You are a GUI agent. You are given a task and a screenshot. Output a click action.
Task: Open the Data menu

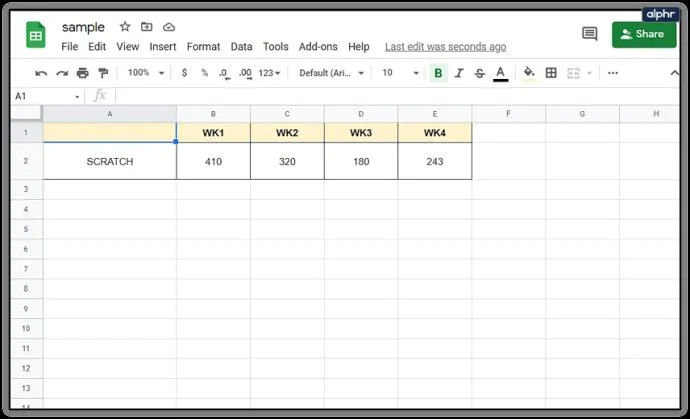[x=242, y=47]
